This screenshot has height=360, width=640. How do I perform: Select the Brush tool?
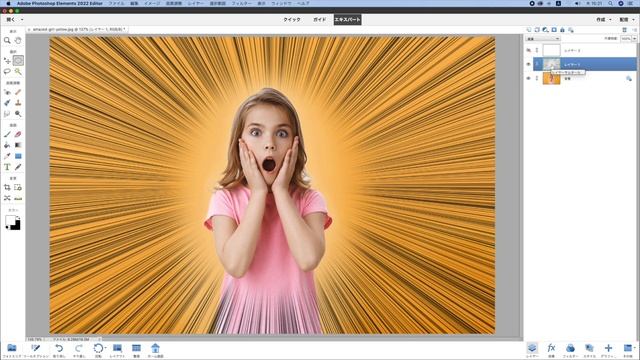pyautogui.click(x=7, y=134)
